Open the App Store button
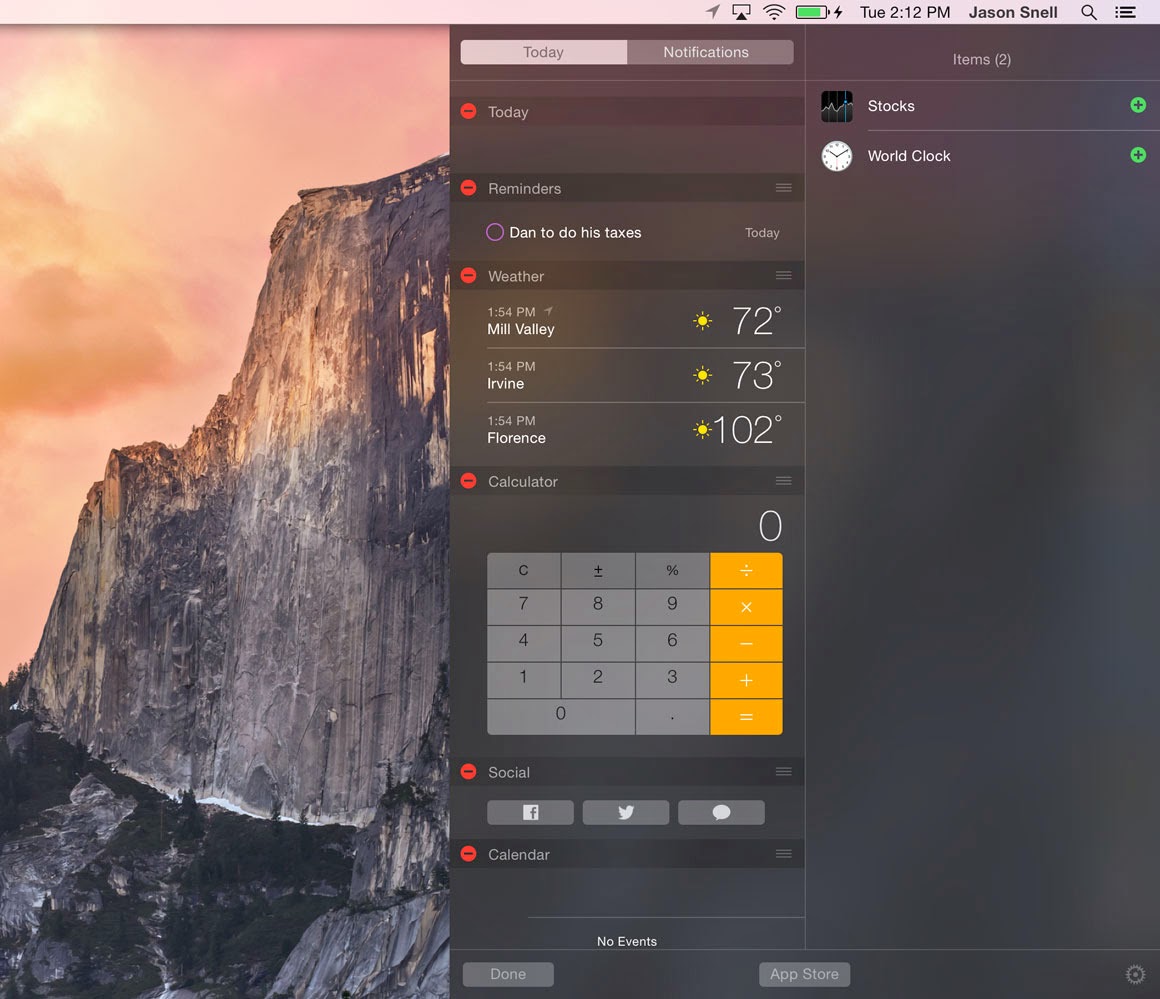Screen dimensions: 1160x999 point(804,974)
